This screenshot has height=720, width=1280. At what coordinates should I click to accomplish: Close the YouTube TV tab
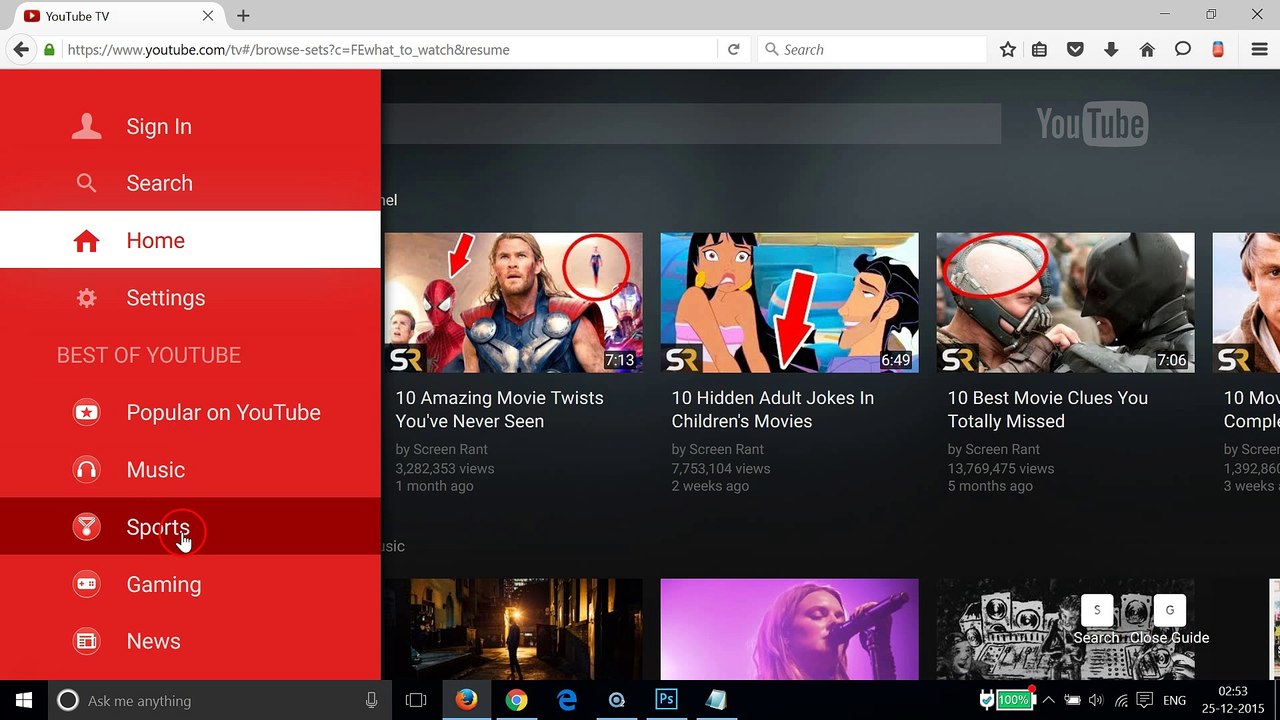click(x=208, y=16)
